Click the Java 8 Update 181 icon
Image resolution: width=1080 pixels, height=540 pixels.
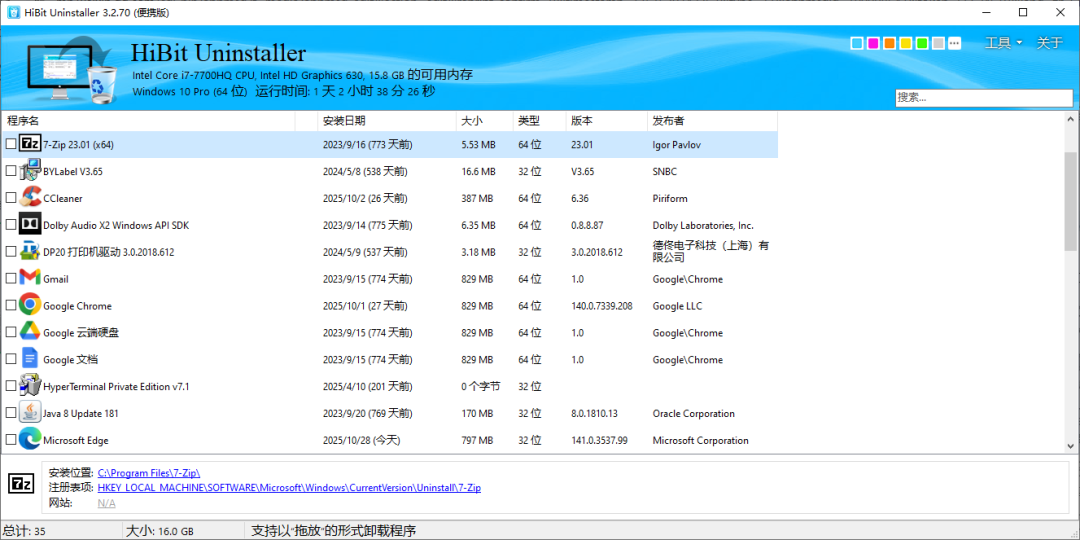pyautogui.click(x=30, y=413)
